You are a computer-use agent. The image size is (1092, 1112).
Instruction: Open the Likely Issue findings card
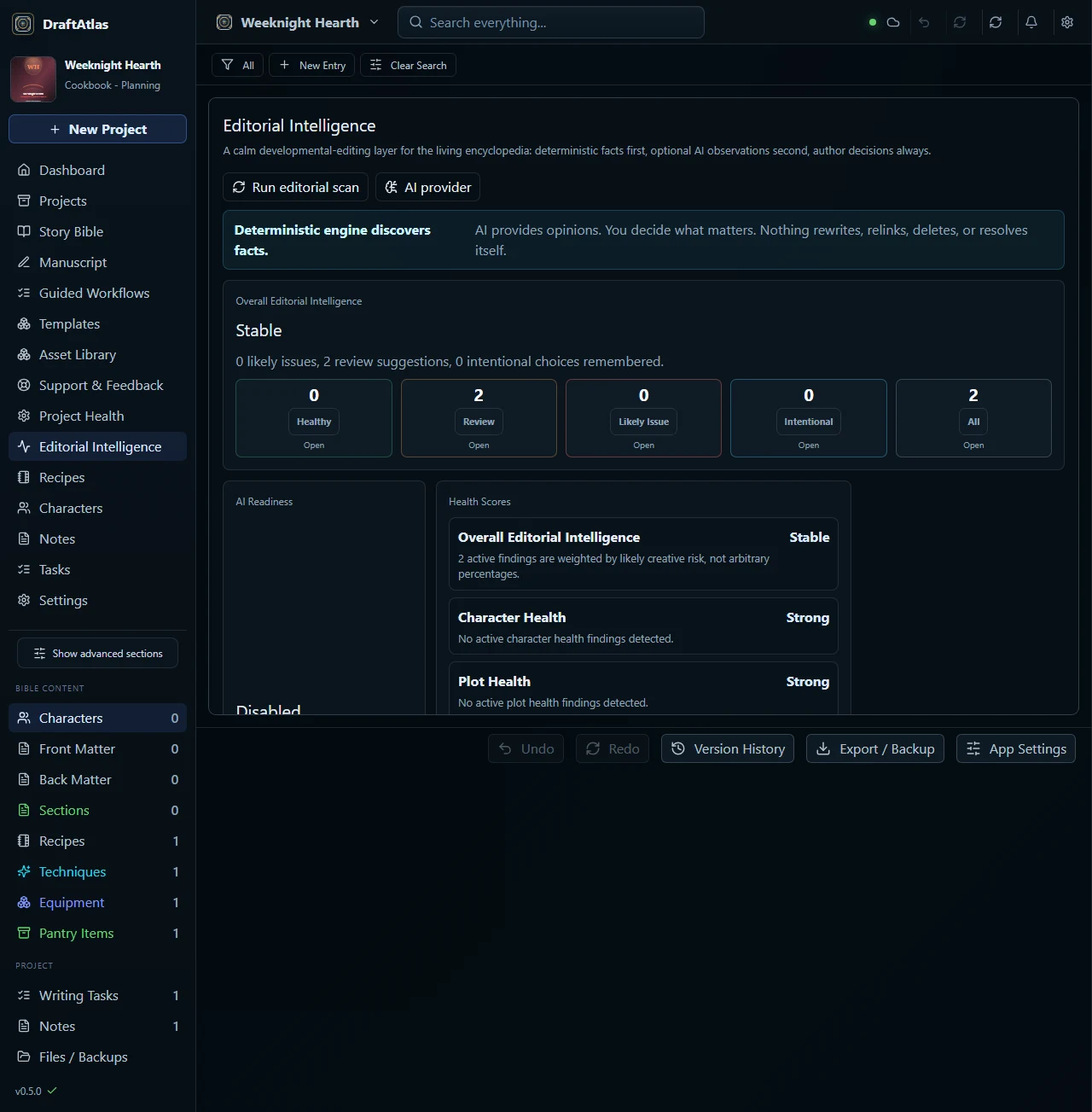pyautogui.click(x=643, y=418)
